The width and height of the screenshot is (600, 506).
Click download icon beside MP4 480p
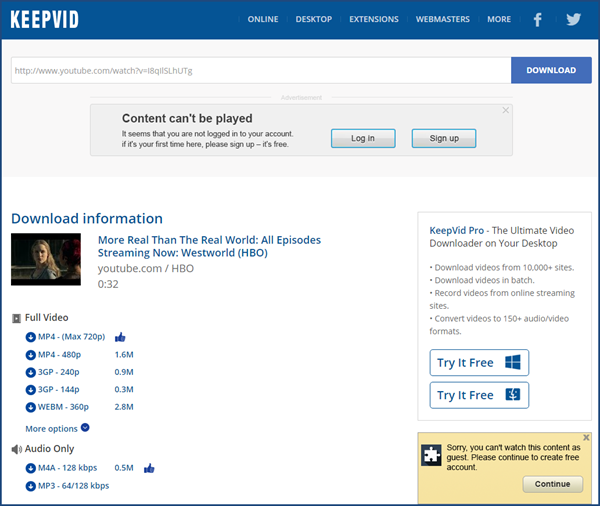[x=30, y=355]
